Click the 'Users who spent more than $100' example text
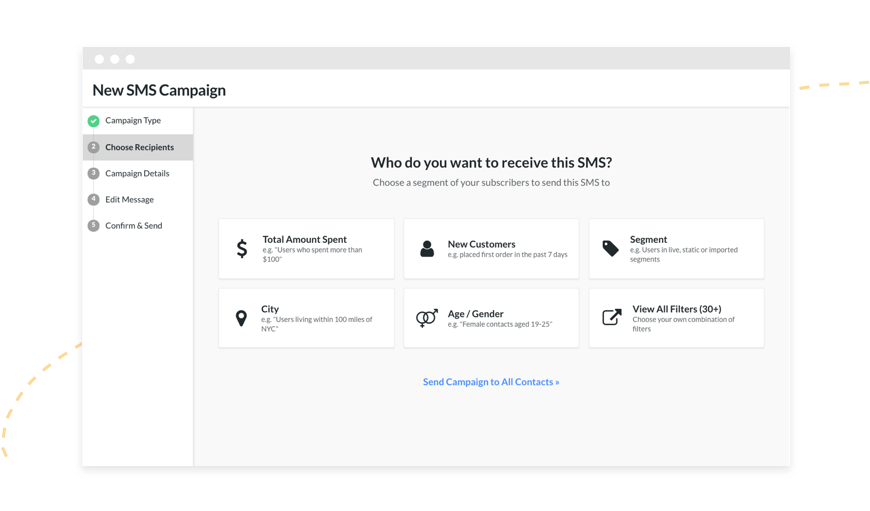870x511 pixels. tap(312, 255)
